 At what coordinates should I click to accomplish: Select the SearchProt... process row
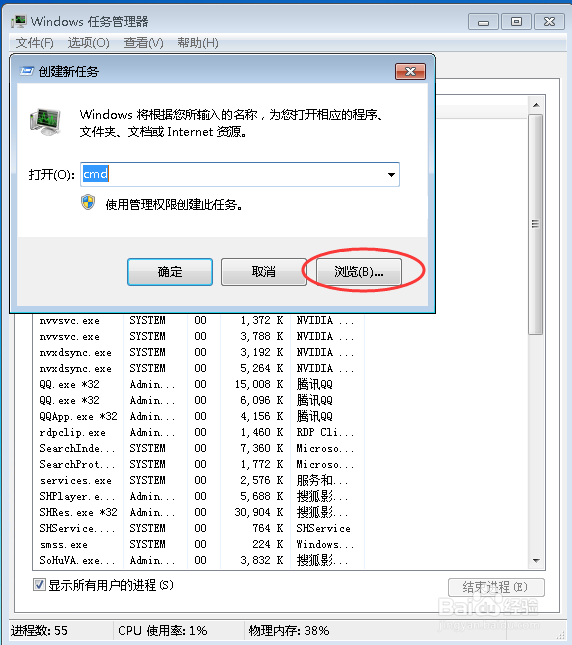pos(198,464)
